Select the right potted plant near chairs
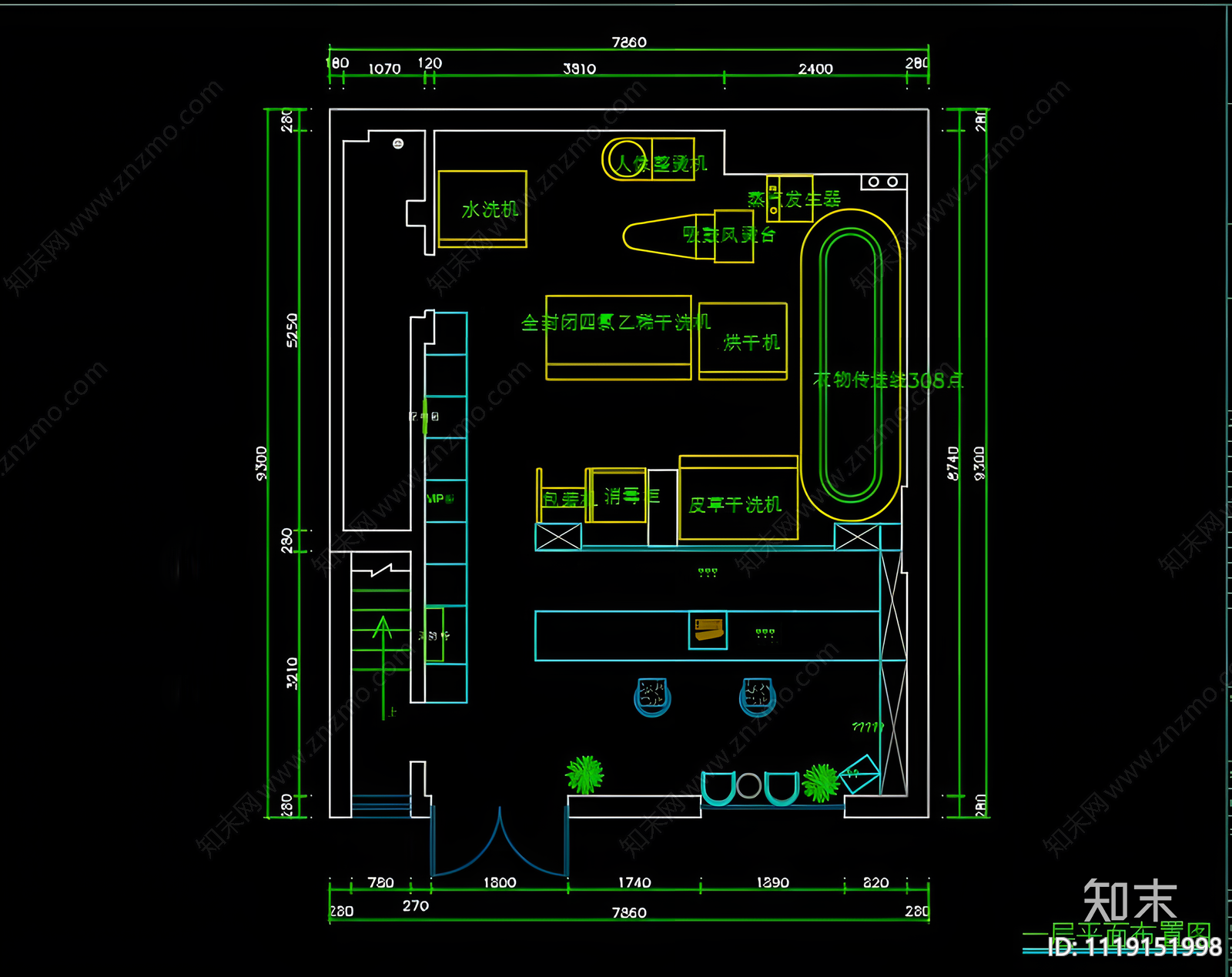Screen dimensions: 1232x977 click(x=821, y=783)
